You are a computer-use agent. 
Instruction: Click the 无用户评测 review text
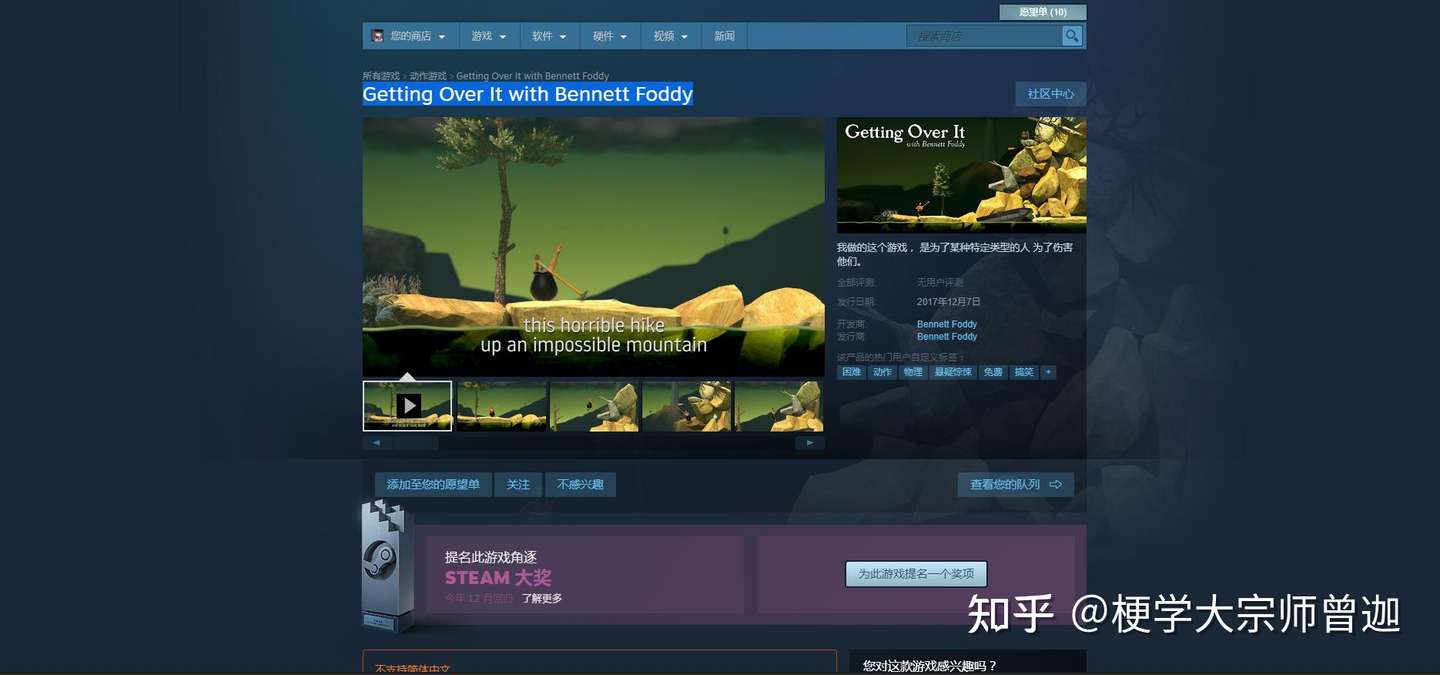click(940, 283)
